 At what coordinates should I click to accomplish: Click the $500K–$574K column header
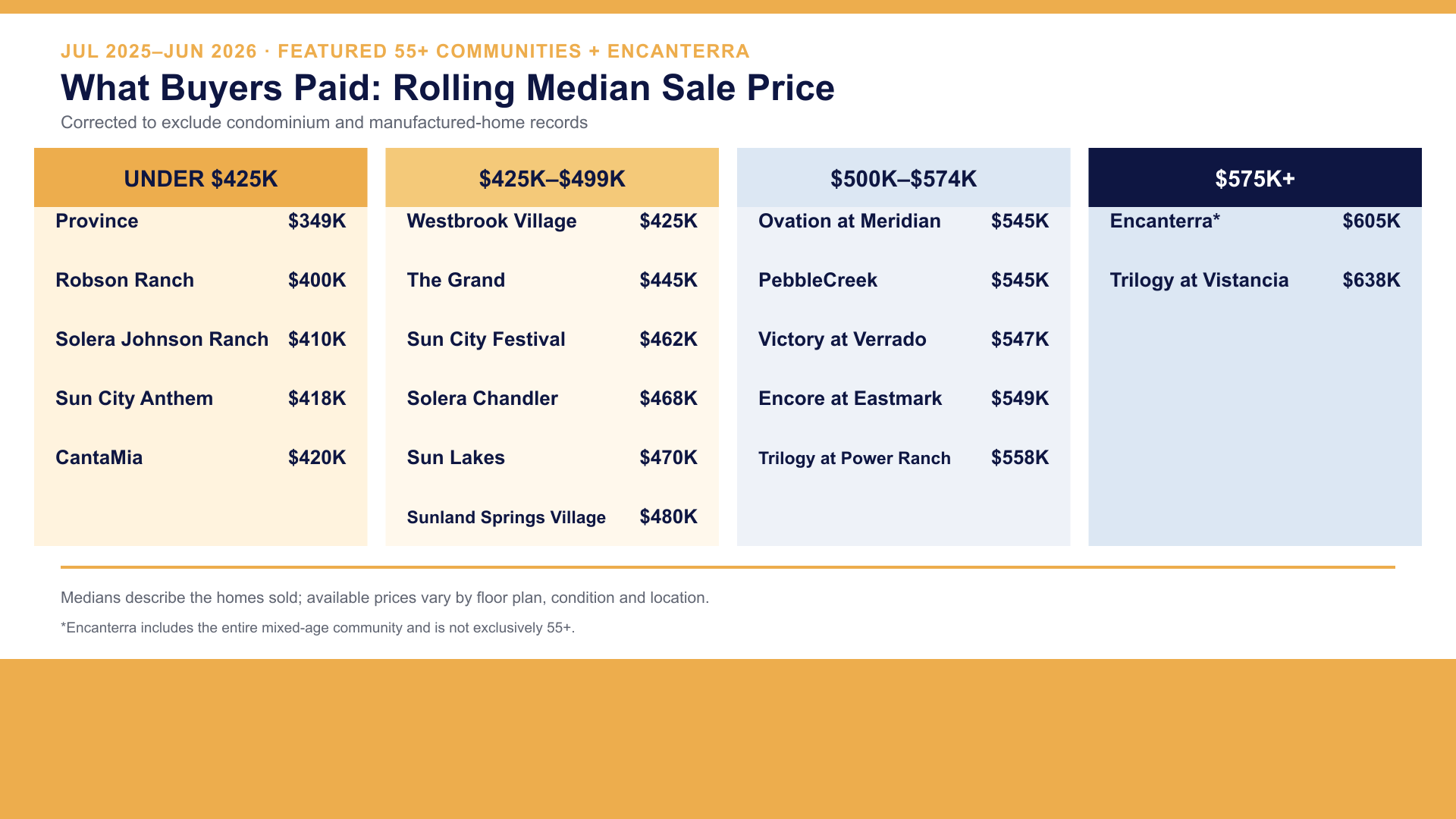click(x=903, y=177)
